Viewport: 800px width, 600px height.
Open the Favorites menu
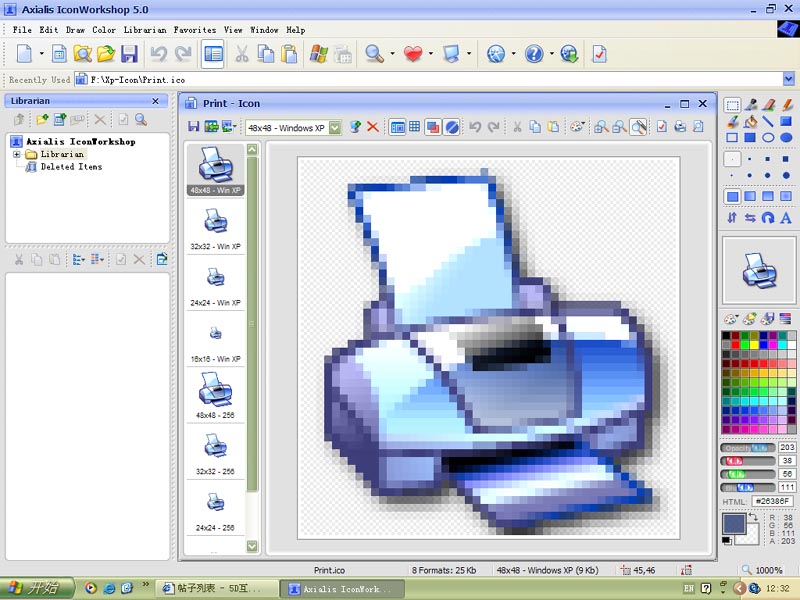point(195,30)
